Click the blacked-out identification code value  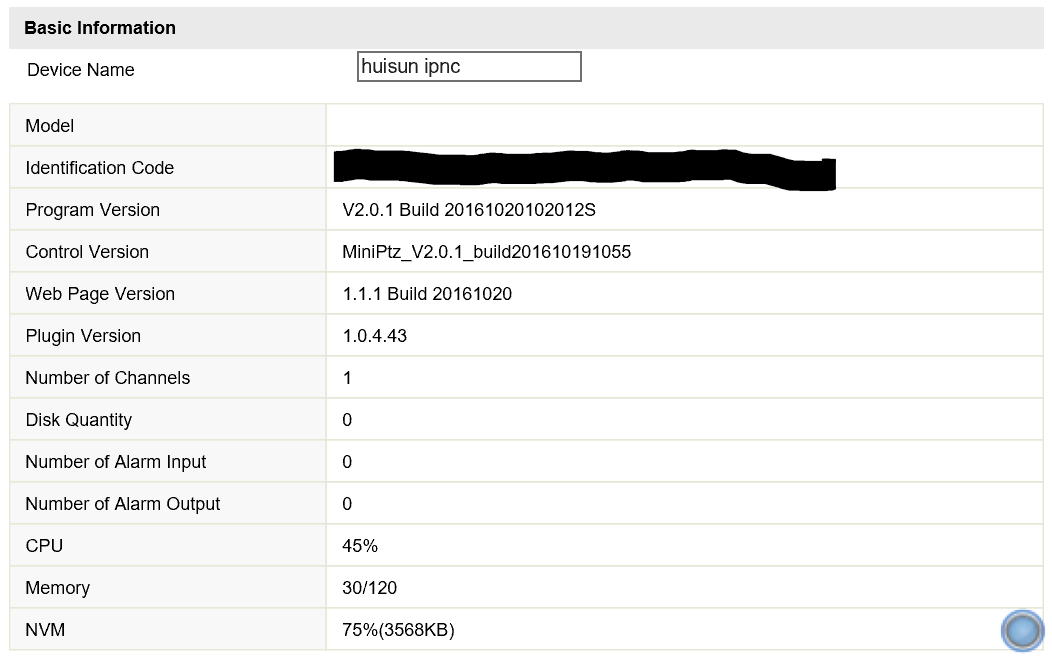tap(585, 169)
